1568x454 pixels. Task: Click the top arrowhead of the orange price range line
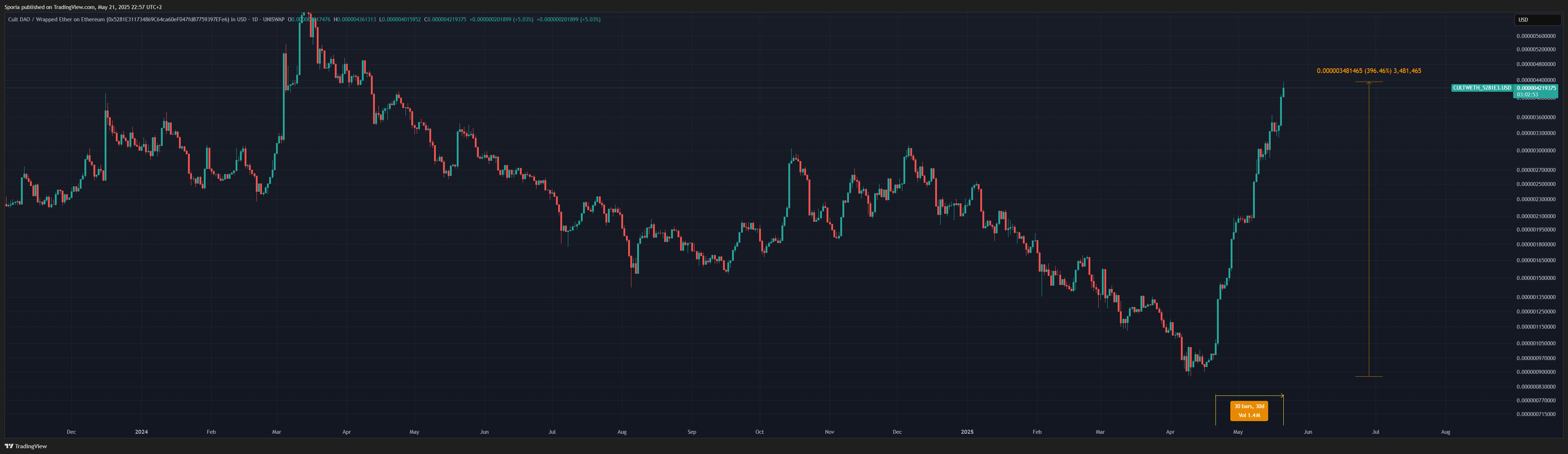coord(1369,83)
